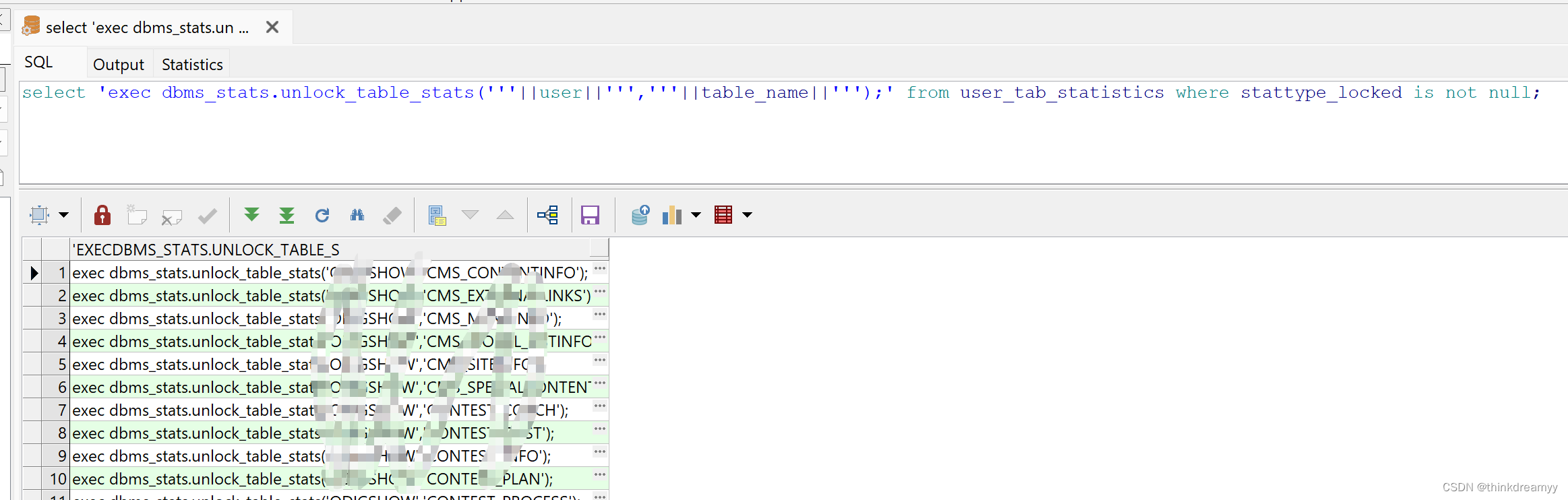Switch to the Output tab
Viewport: 1568px width, 500px height.
(x=119, y=64)
